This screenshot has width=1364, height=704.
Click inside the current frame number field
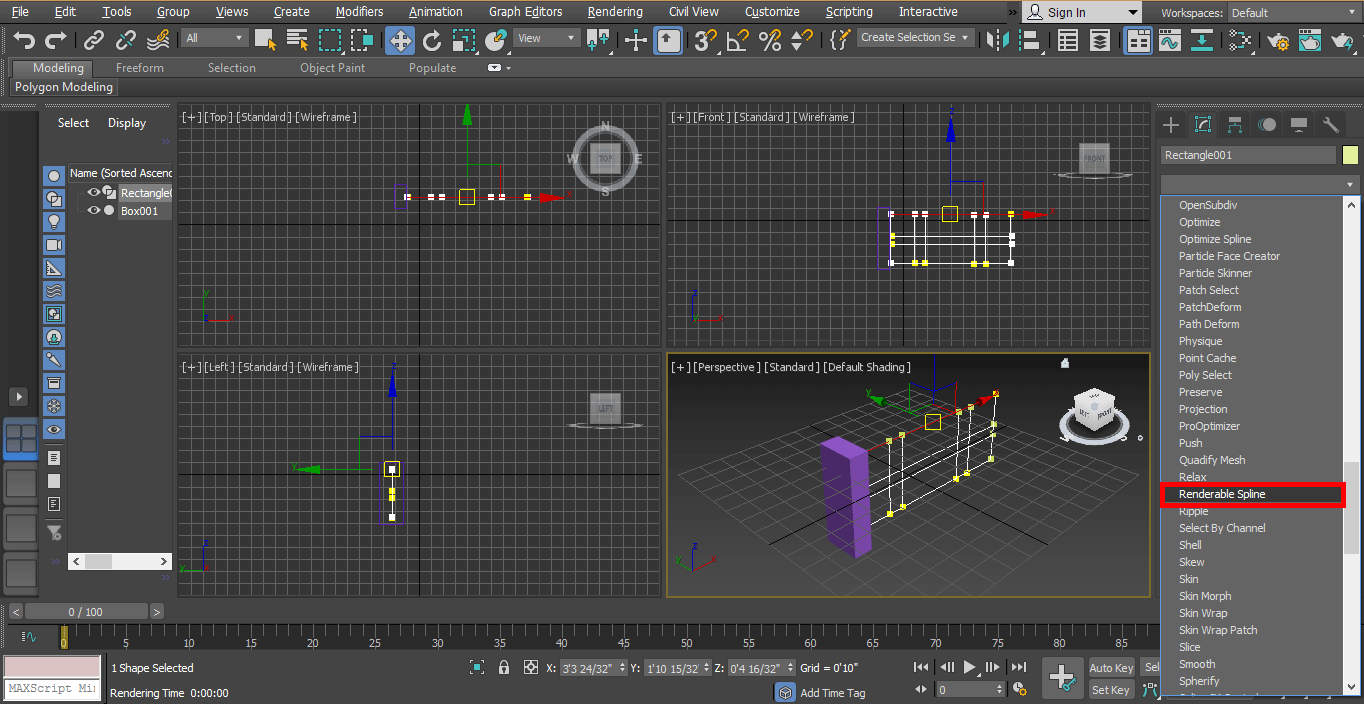click(x=968, y=688)
